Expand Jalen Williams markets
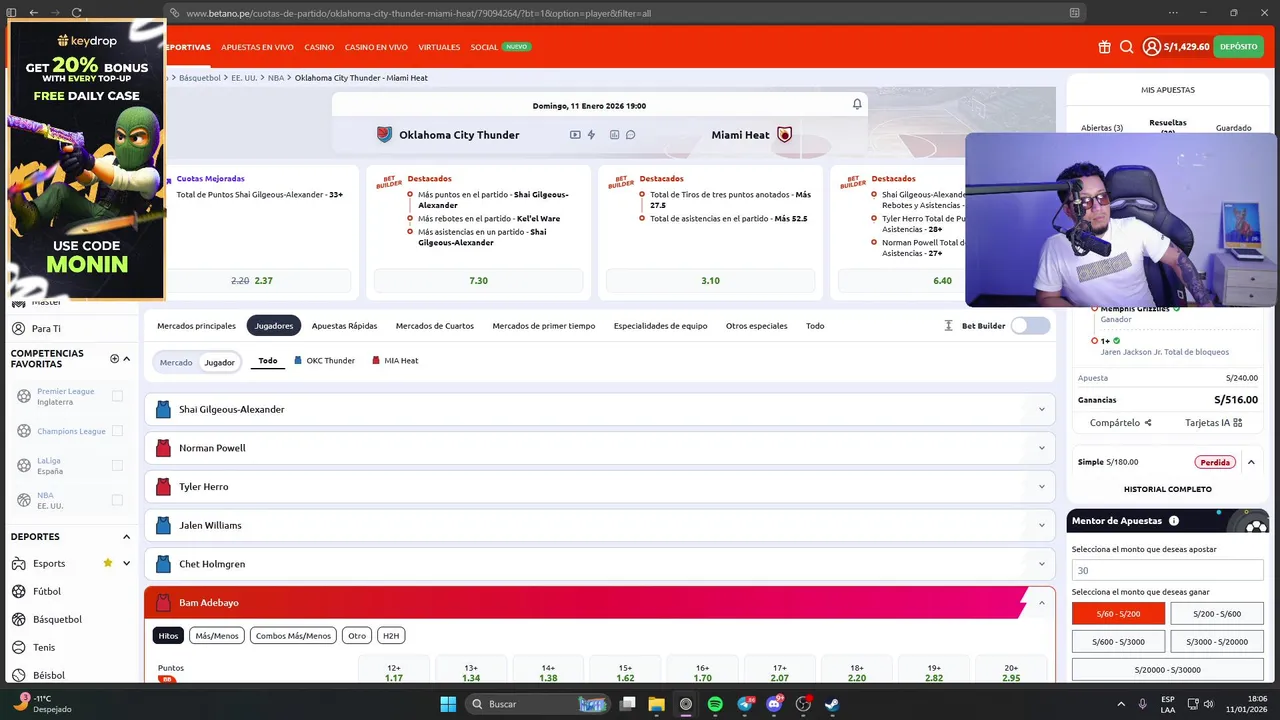The height and width of the screenshot is (720, 1280). (600, 525)
